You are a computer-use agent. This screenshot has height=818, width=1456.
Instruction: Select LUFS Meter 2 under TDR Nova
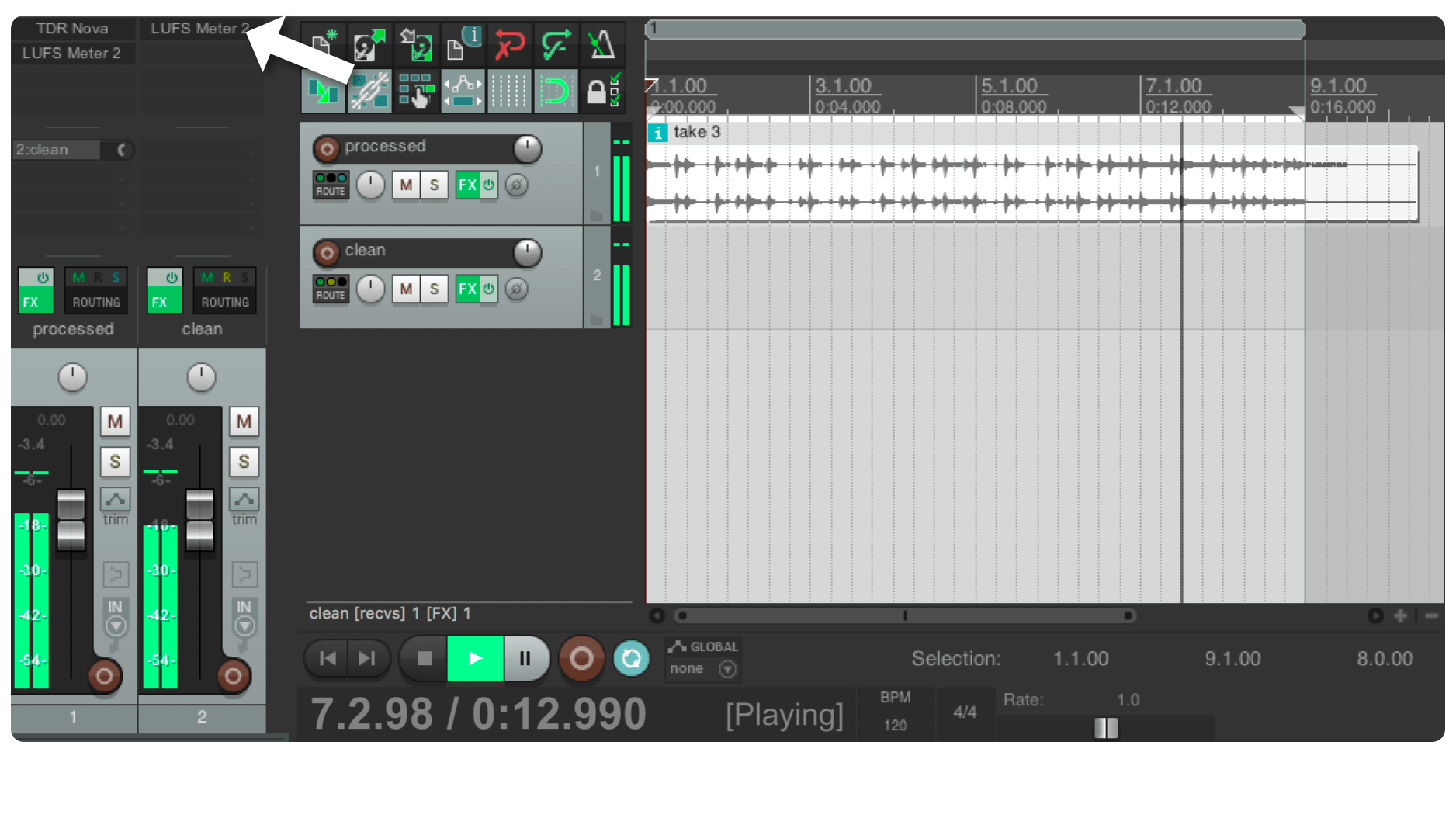coord(72,53)
